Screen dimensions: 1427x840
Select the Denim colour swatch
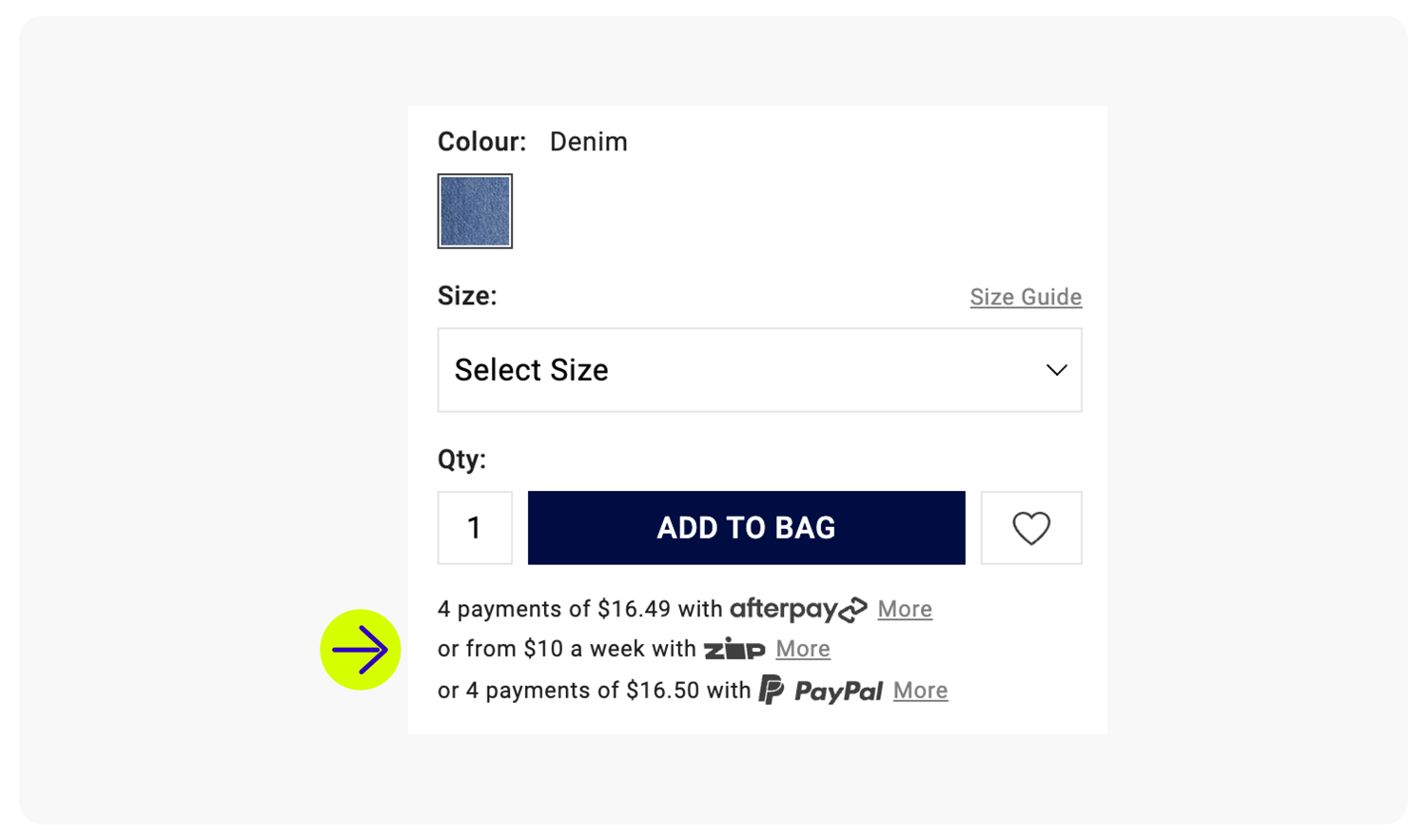(475, 211)
